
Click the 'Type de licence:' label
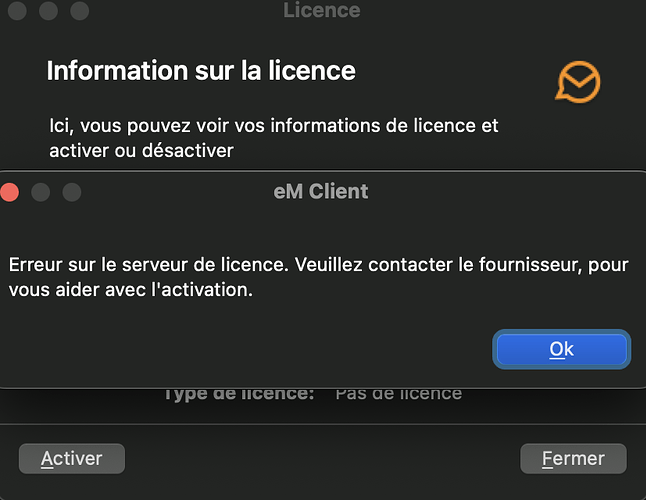(x=238, y=394)
